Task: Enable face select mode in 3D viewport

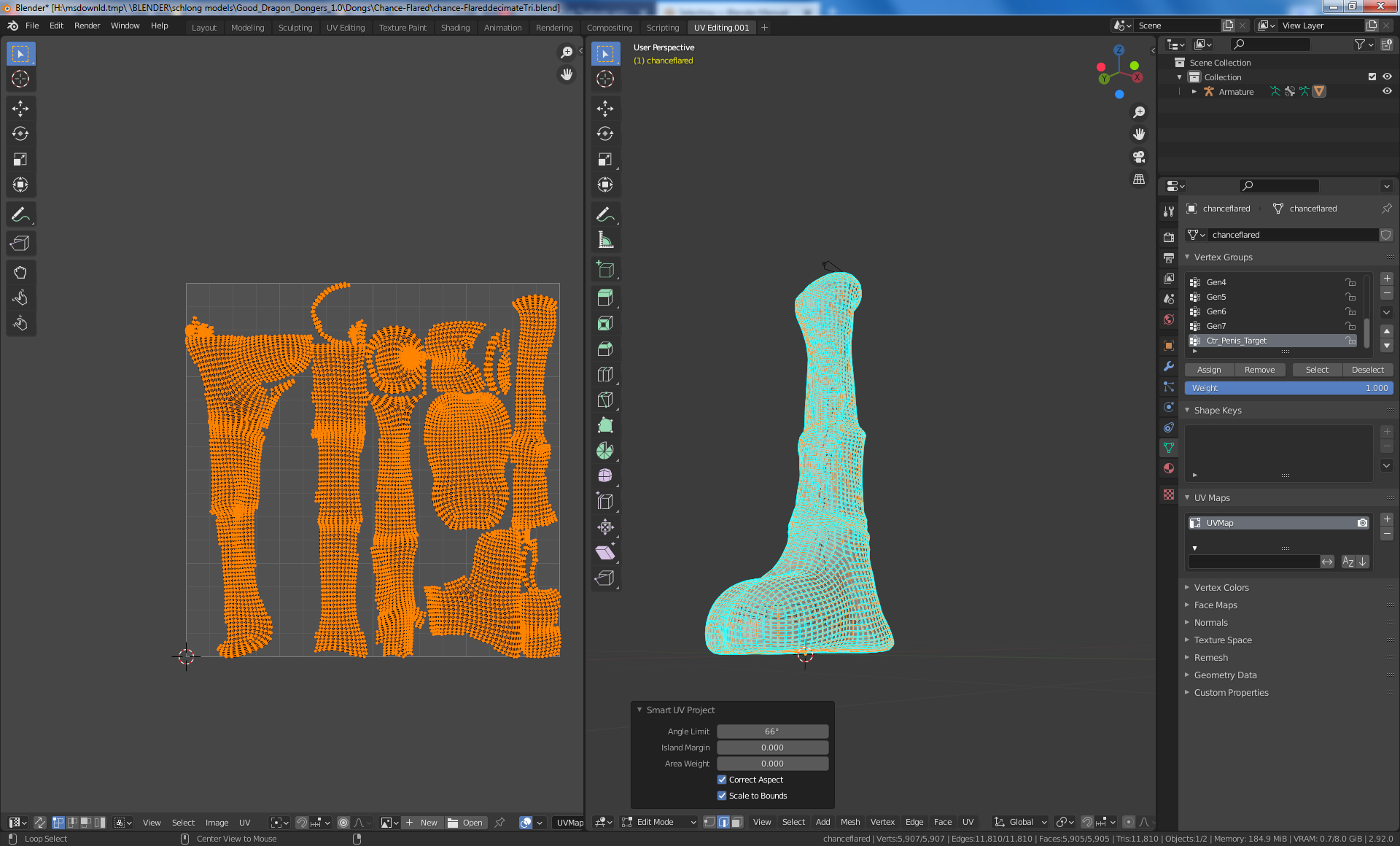Action: (x=736, y=822)
